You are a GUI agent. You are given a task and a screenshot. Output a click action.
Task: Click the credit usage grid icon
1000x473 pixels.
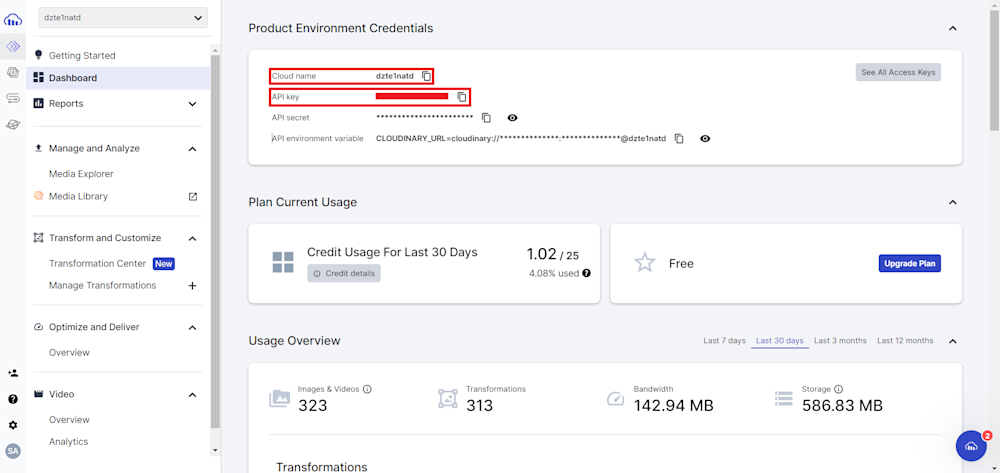coord(283,263)
